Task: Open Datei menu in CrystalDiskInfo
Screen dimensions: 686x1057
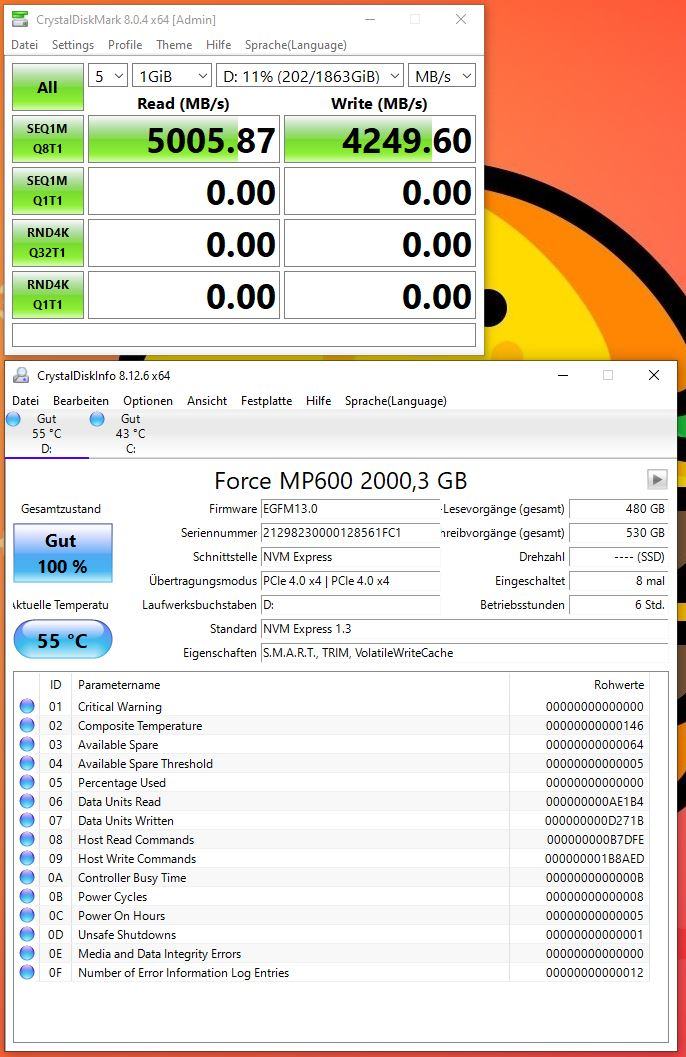Action: [26, 400]
